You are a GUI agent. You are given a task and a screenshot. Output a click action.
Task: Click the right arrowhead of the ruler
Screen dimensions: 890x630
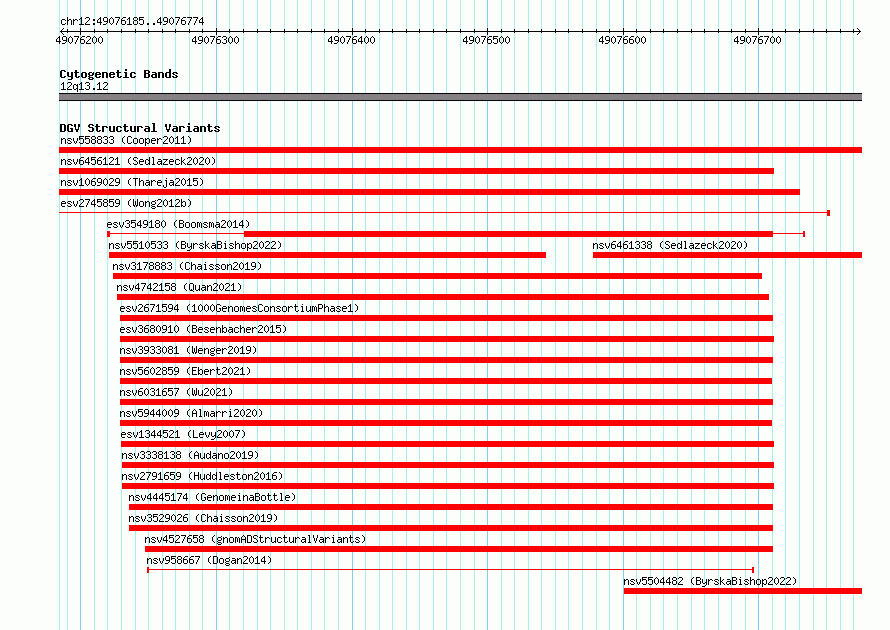pyautogui.click(x=858, y=31)
